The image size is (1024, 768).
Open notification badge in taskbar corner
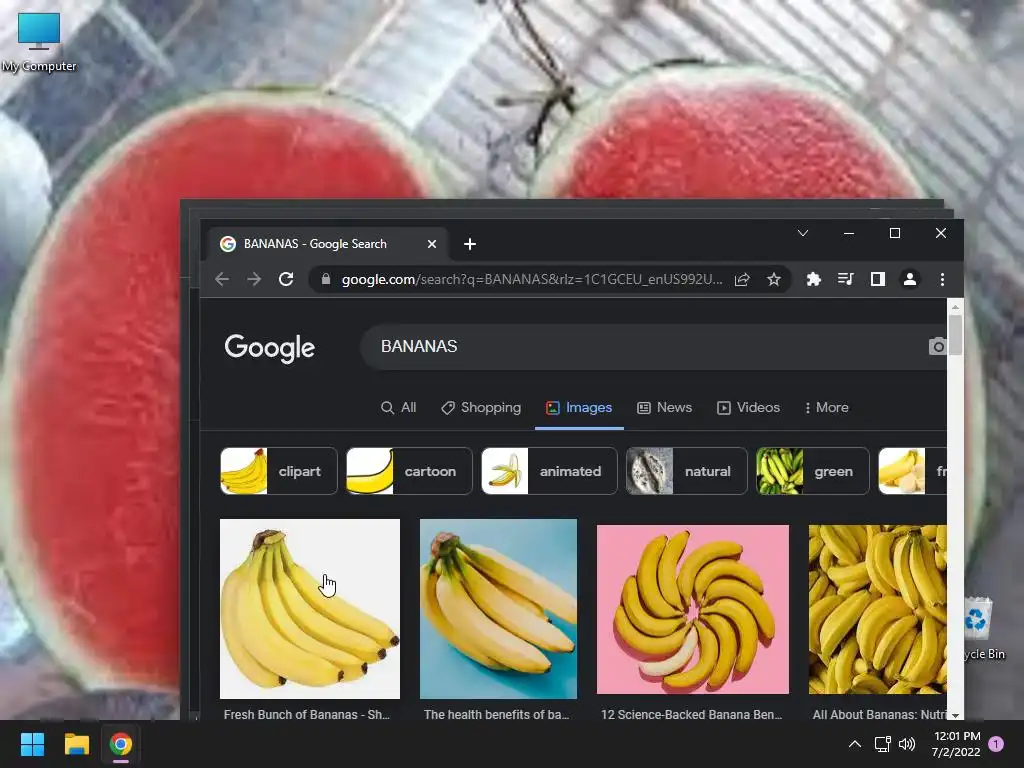996,744
